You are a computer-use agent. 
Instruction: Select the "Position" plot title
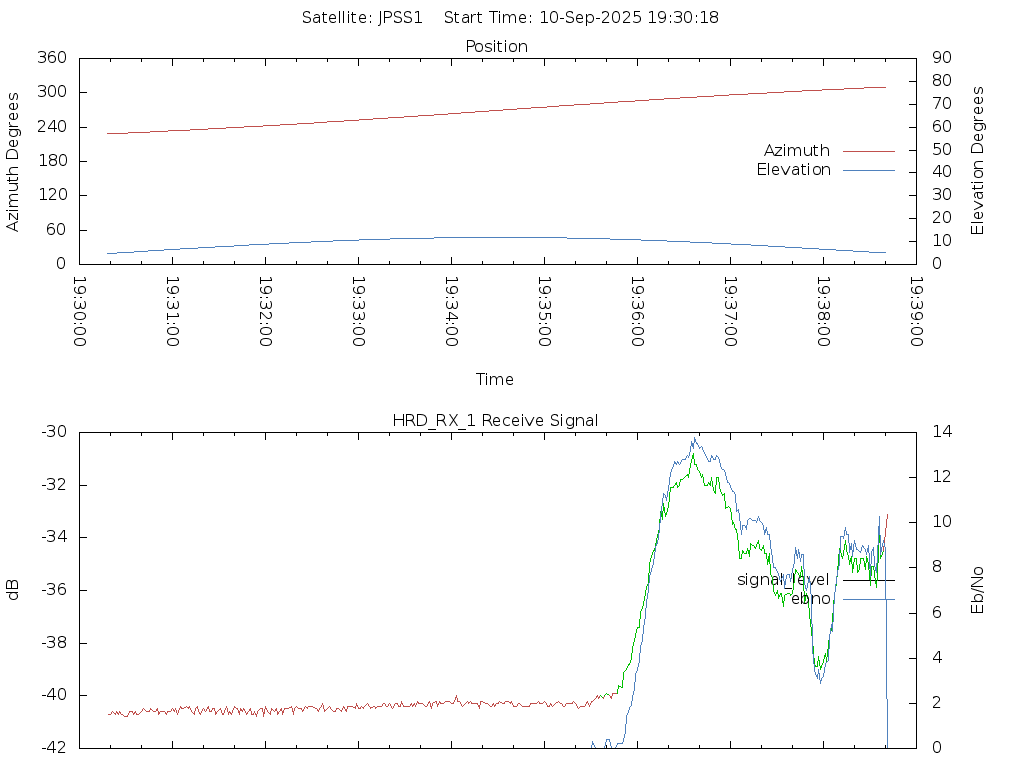click(496, 47)
